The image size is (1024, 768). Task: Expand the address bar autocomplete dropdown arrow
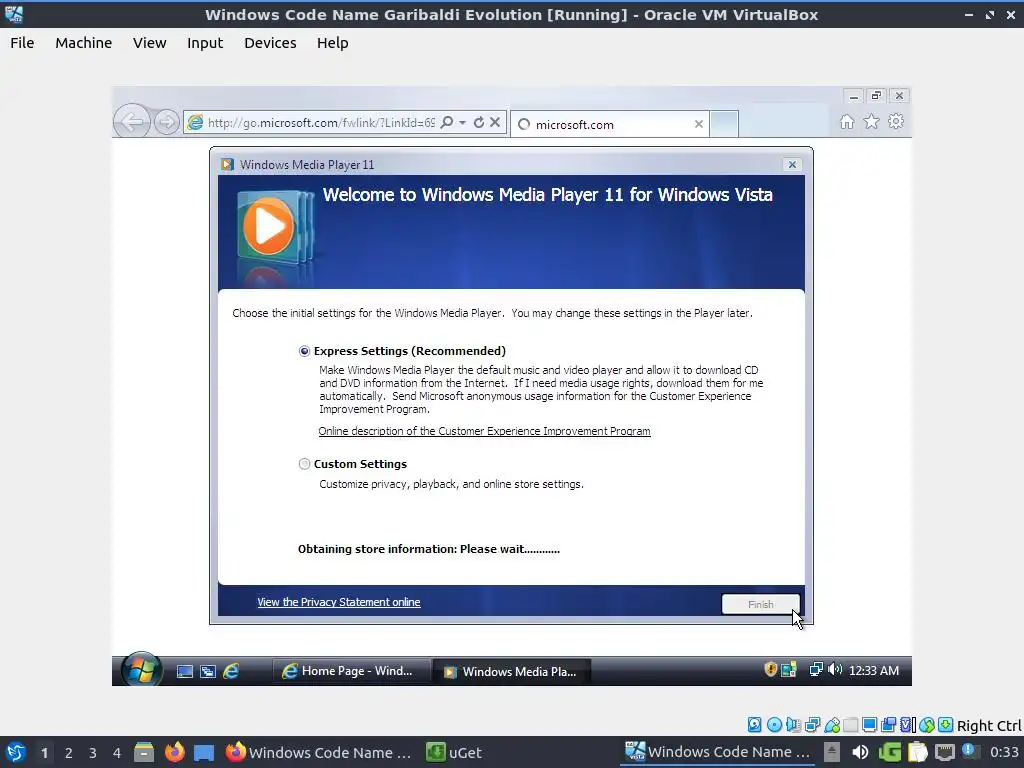462,122
